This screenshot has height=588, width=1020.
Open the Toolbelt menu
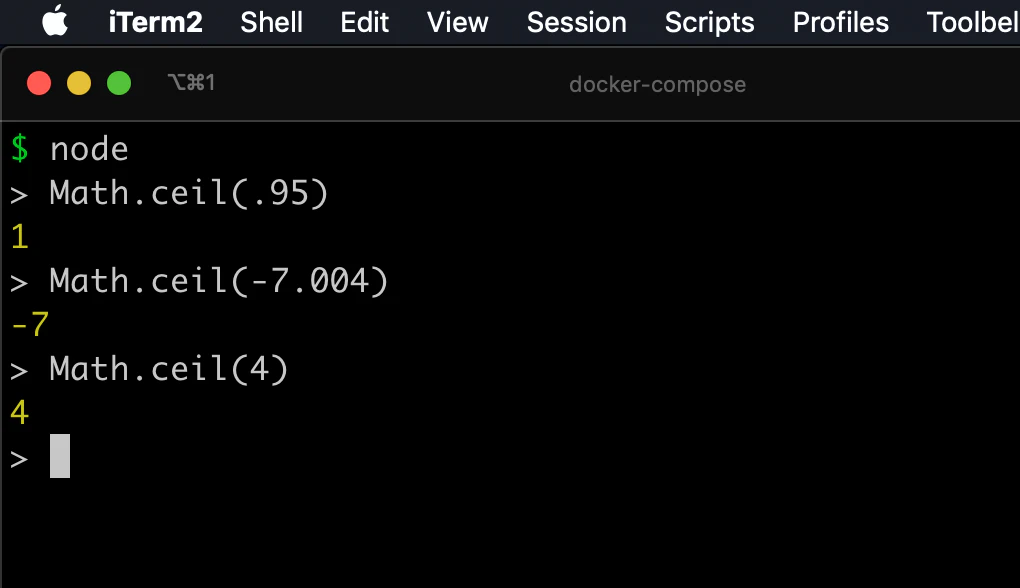pos(973,23)
